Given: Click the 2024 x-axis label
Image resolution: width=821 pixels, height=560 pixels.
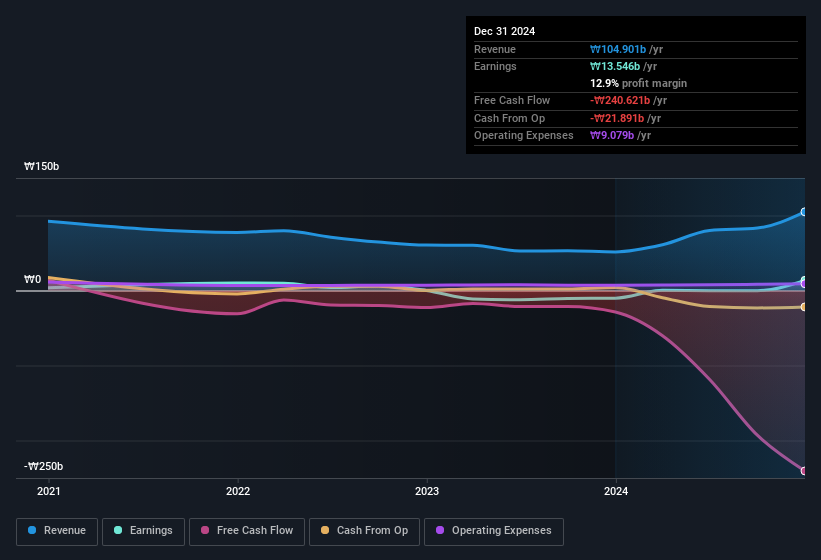Looking at the screenshot, I should pyautogui.click(x=616, y=491).
